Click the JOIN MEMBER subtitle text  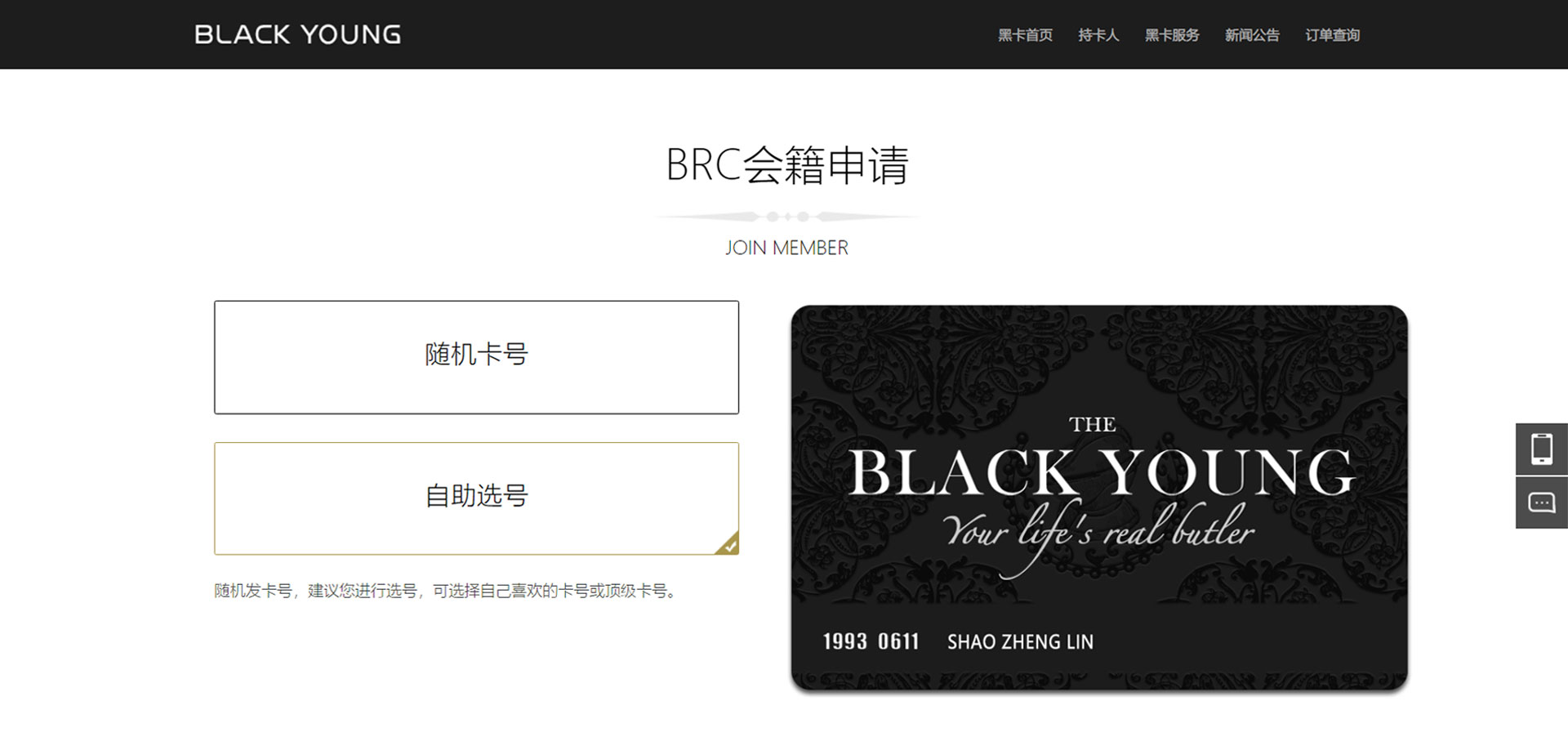(786, 248)
